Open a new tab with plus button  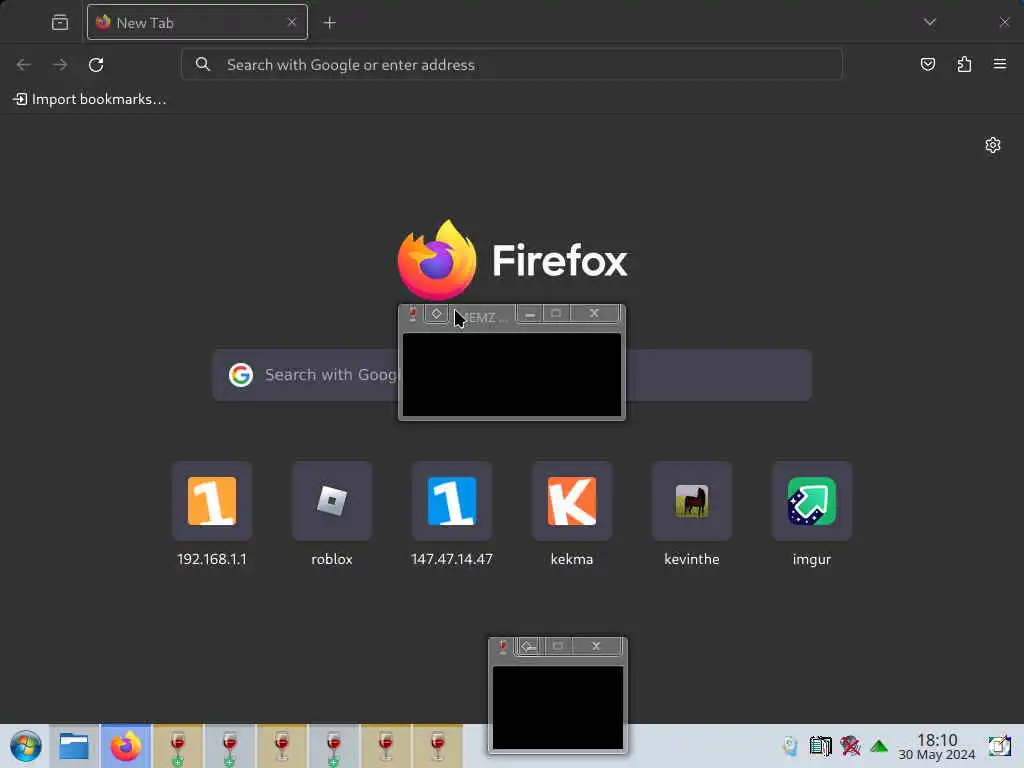click(330, 23)
